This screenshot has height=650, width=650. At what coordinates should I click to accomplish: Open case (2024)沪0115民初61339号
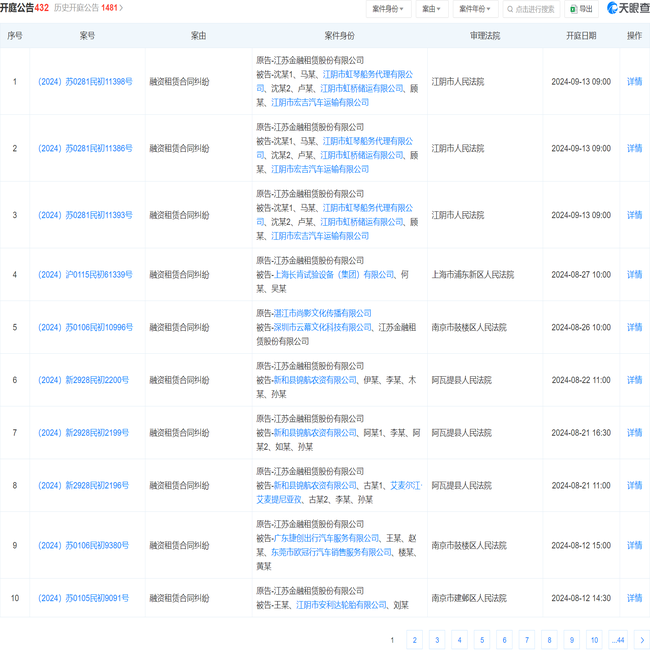click(x=85, y=274)
